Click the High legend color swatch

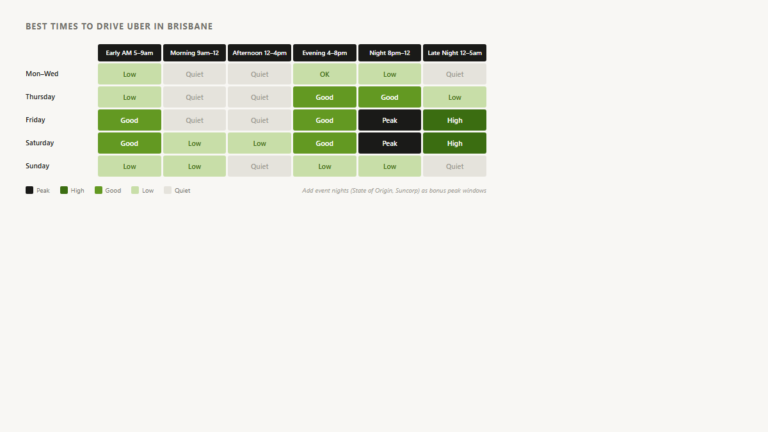tap(64, 190)
